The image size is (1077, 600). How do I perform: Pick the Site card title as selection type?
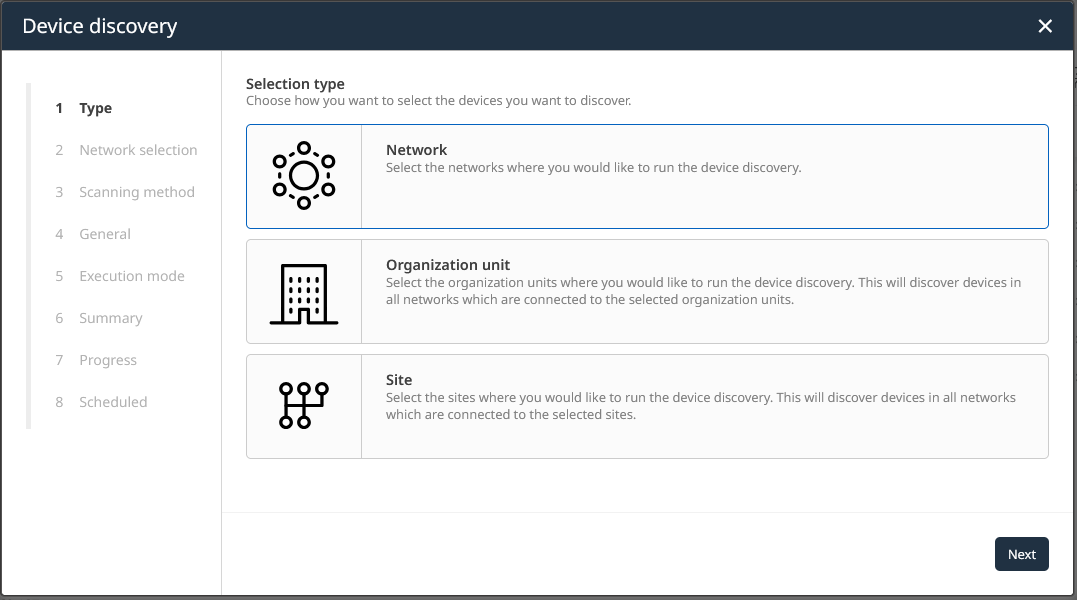tap(399, 380)
